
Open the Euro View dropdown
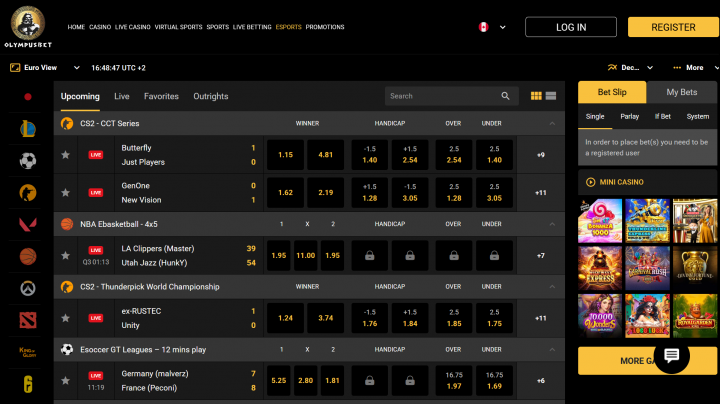[x=45, y=67]
